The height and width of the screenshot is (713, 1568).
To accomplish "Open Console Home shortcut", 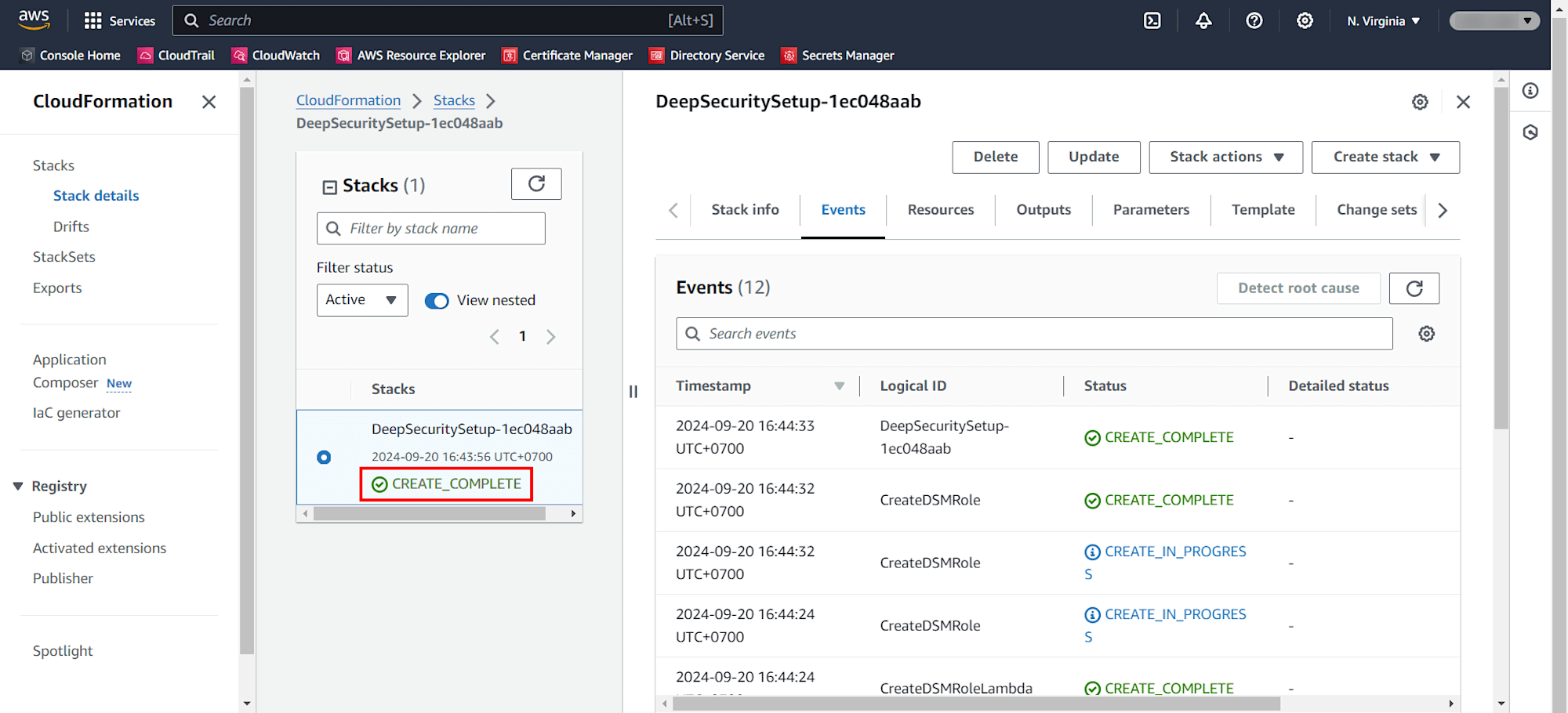I will [x=71, y=56].
